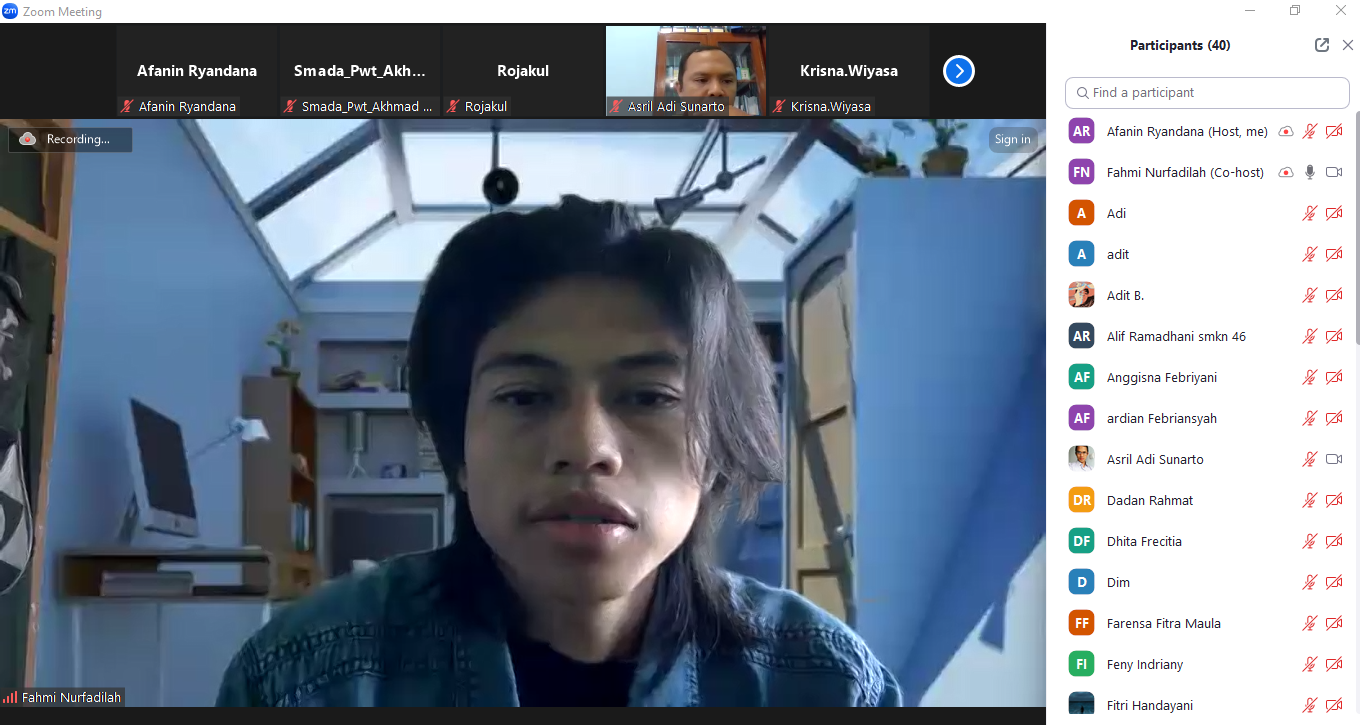Toggle microphone for Fahmi Nurfadilah (Co-host)
1360x725 pixels.
[1310, 172]
